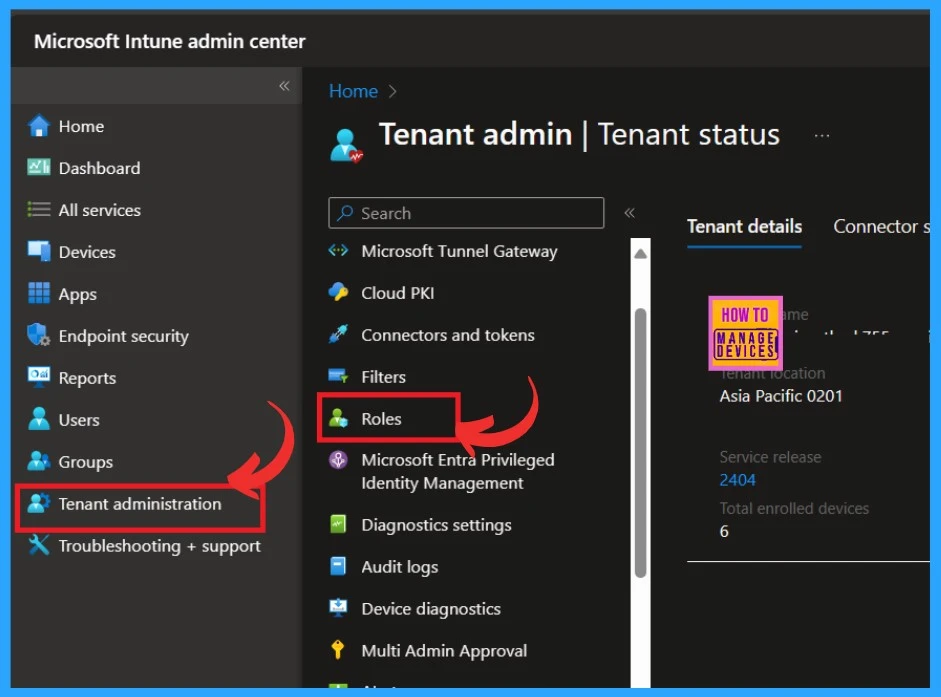Open Multi Admin Approval entry
Viewport: 941px width, 697px height.
[444, 651]
